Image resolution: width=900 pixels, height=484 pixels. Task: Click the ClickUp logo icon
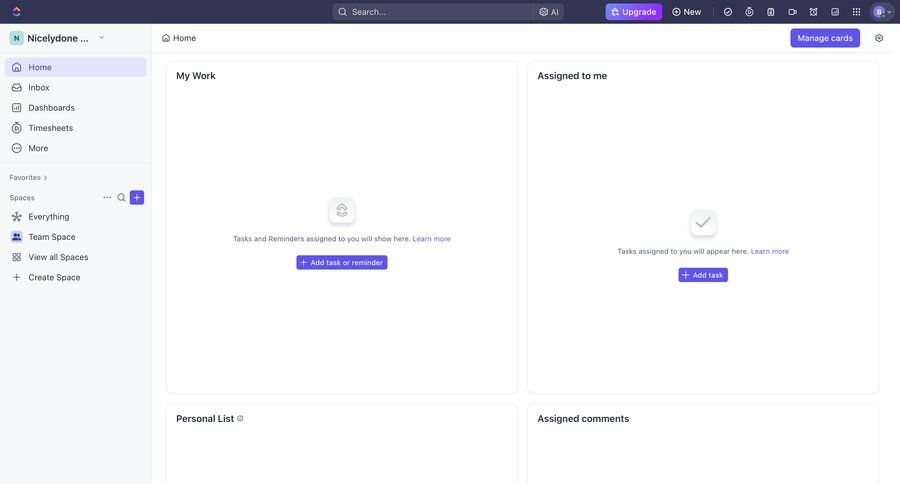pyautogui.click(x=16, y=12)
